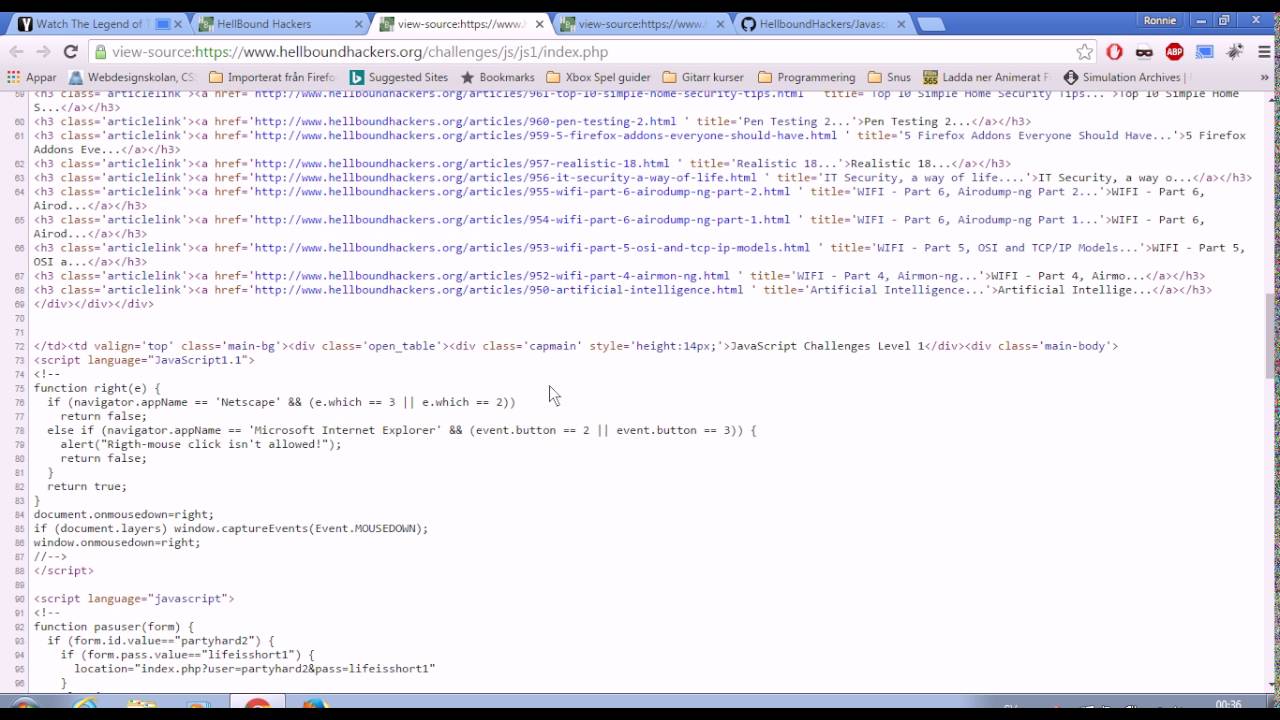This screenshot has height=720, width=1280.
Task: Follow the 950-artificial-intelligence.html source link
Action: tap(498, 289)
